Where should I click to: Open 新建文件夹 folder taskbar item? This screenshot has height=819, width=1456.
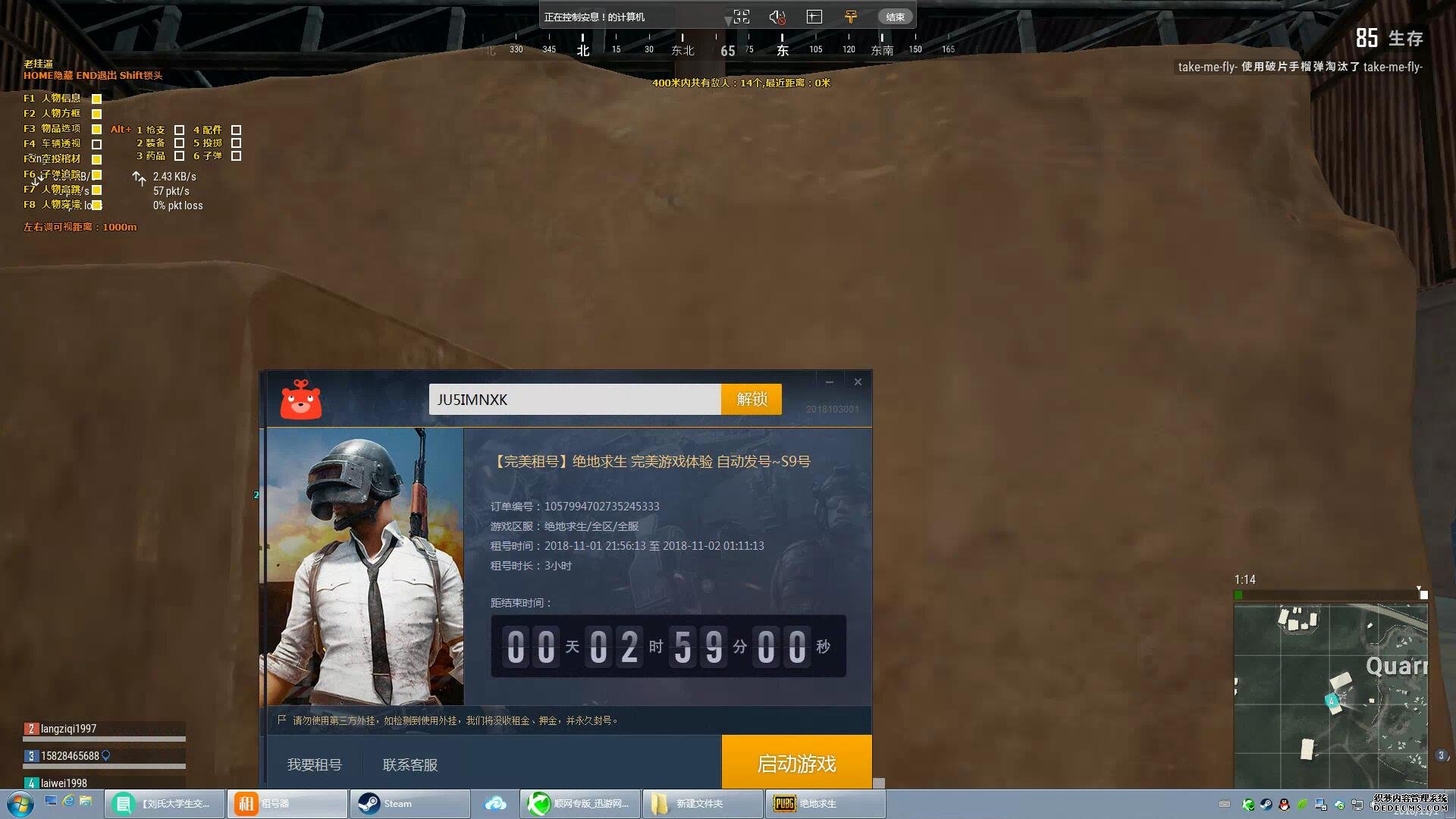point(703,804)
